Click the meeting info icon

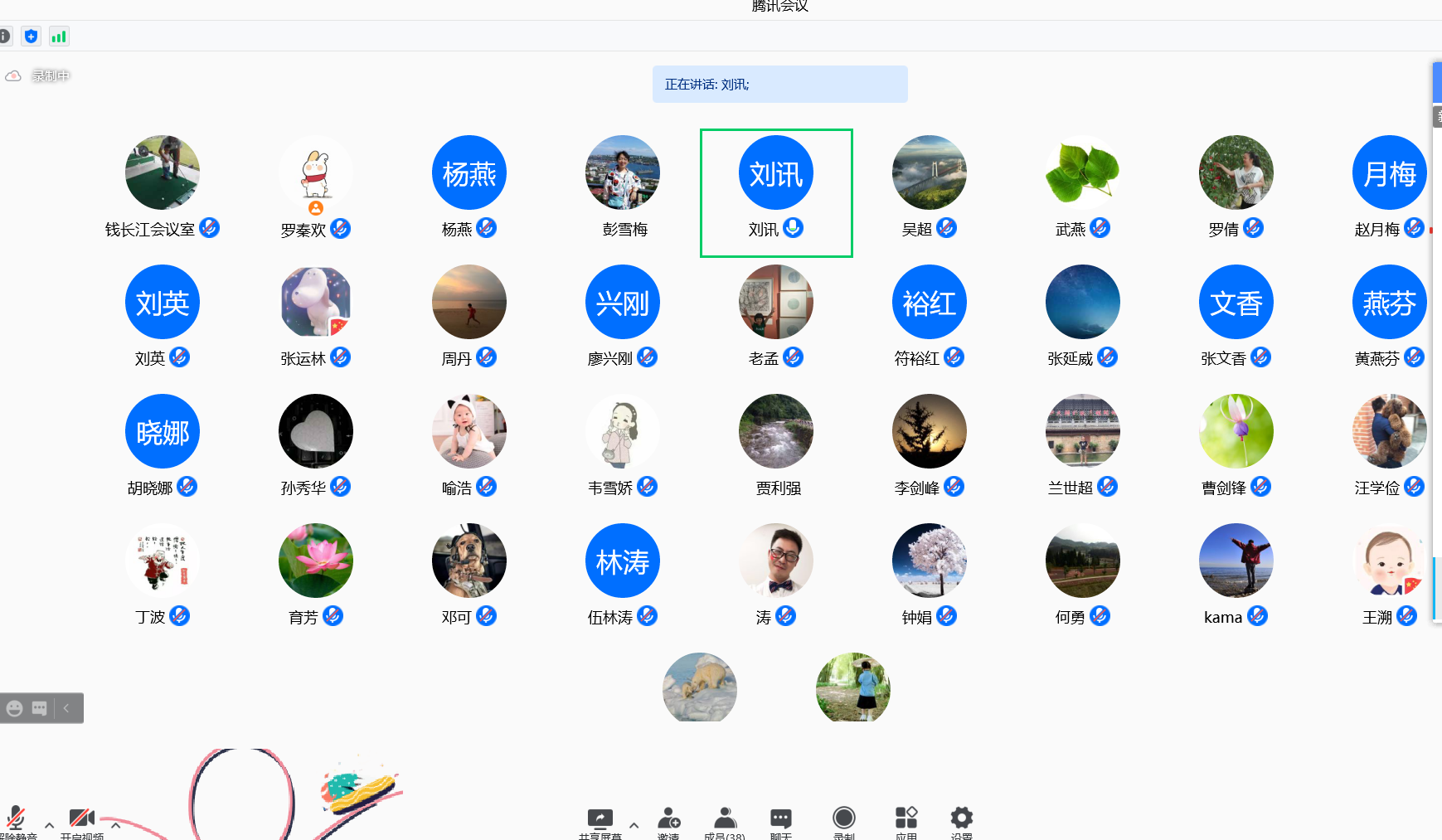coord(4,36)
